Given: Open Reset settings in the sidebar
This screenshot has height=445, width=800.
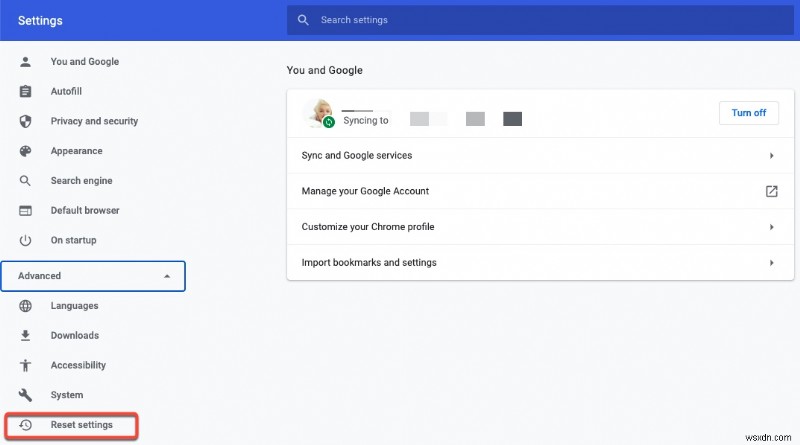Looking at the screenshot, I should tap(81, 425).
